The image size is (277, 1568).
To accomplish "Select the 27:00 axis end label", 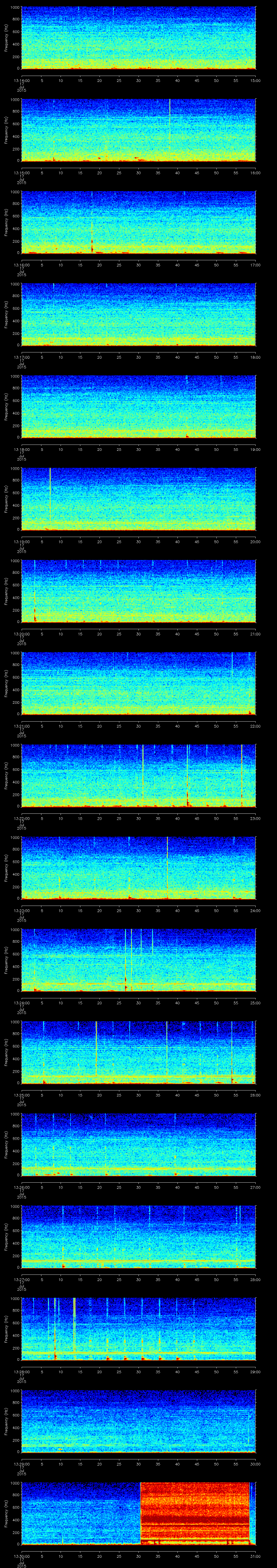I will pyautogui.click(x=255, y=1187).
